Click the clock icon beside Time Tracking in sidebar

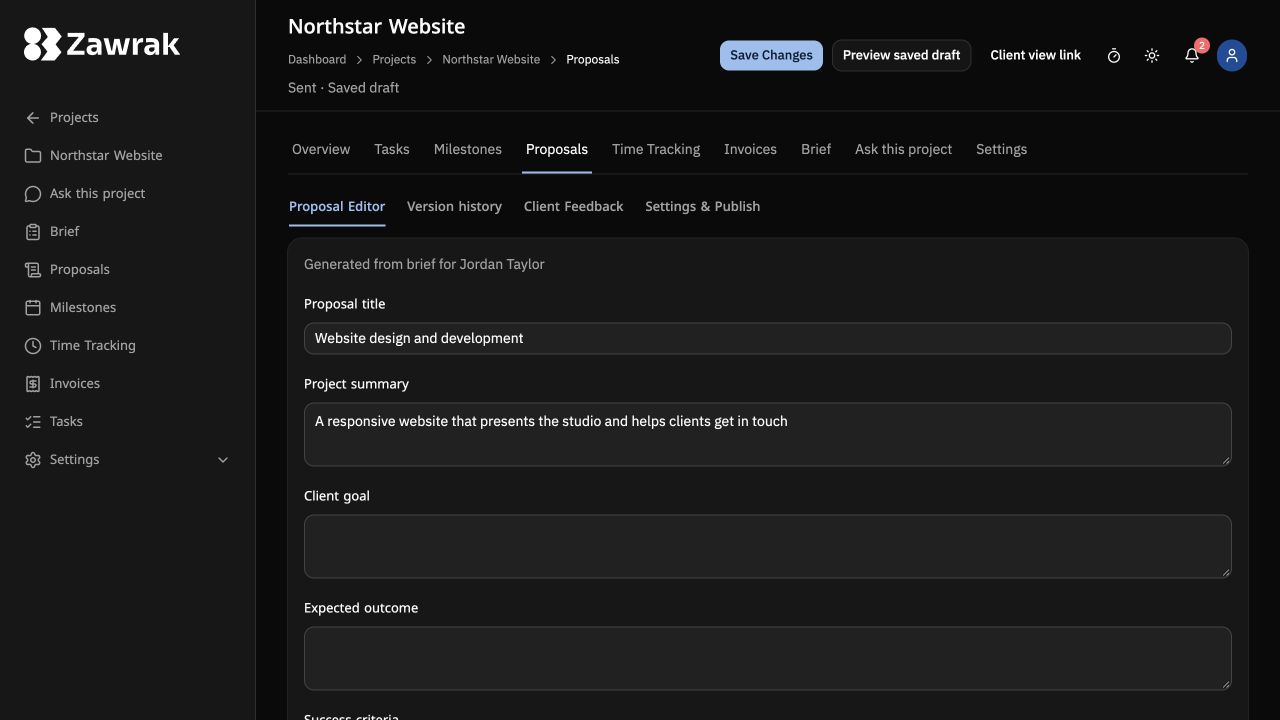tap(33, 345)
